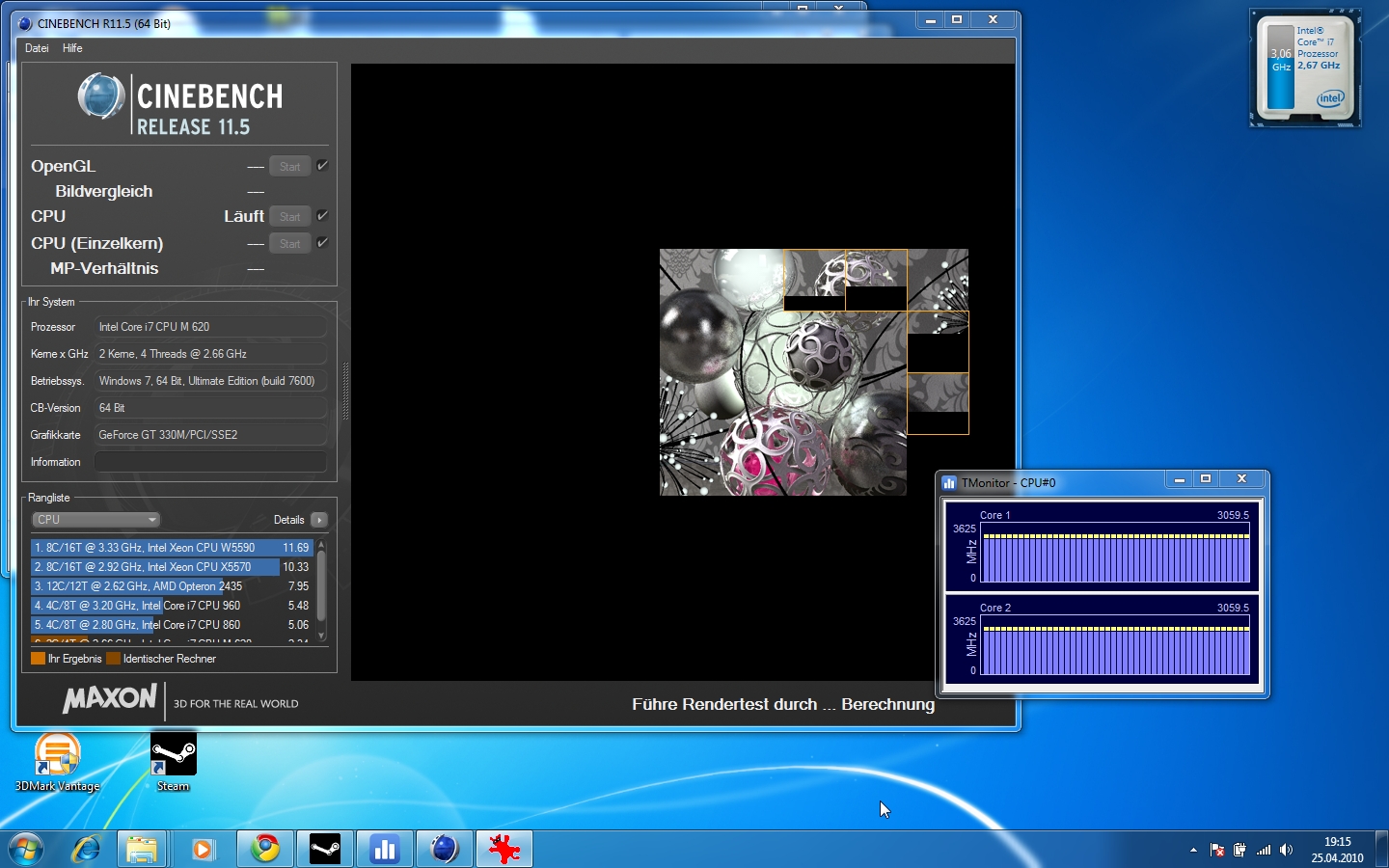This screenshot has width=1389, height=868.
Task: Uncheck the CPU (Einzelkern) checkbox
Action: (x=322, y=243)
